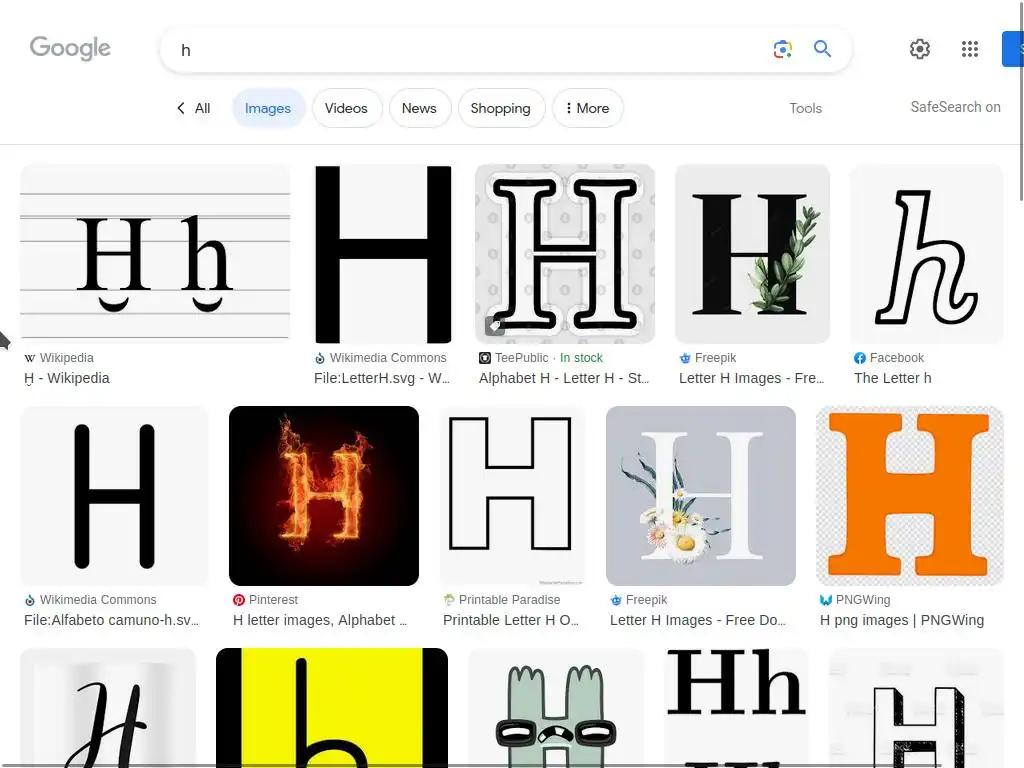Click the TeePublic source favicon
This screenshot has width=1024, height=768.
pyautogui.click(x=485, y=358)
